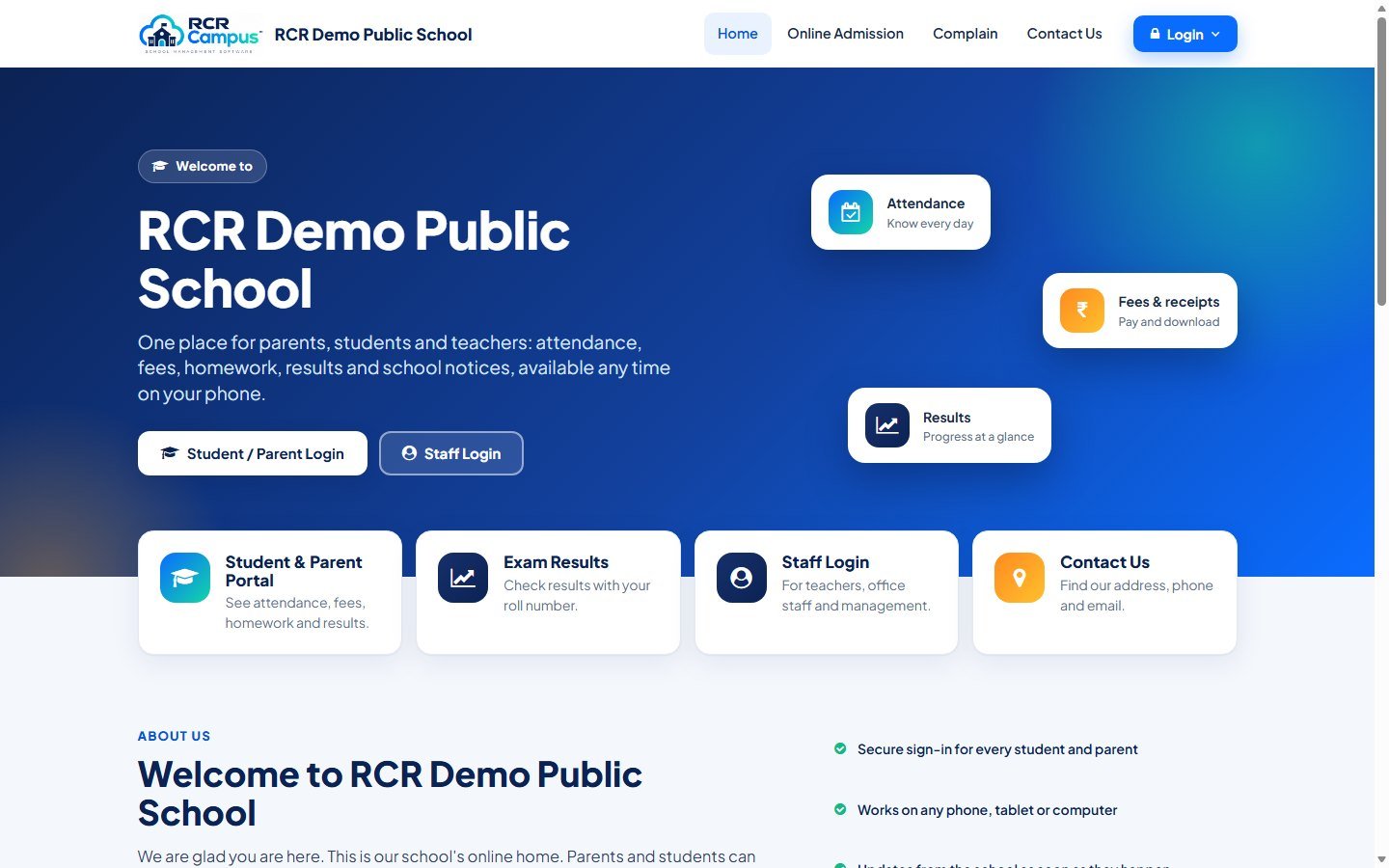Open the Staff Login card title
This screenshot has width=1389, height=868.
(x=826, y=562)
